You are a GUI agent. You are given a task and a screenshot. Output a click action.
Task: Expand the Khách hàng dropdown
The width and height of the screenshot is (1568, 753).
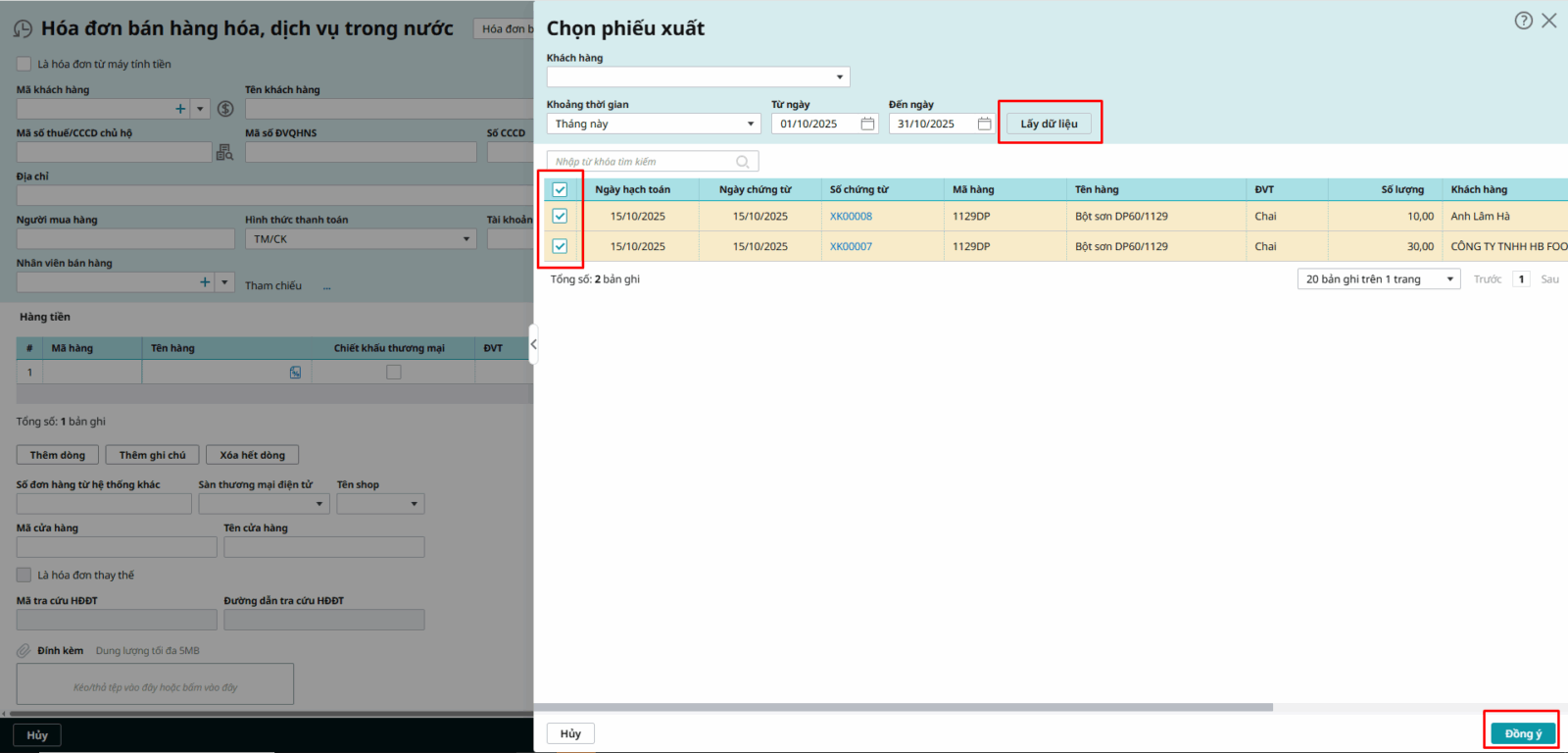click(x=839, y=77)
